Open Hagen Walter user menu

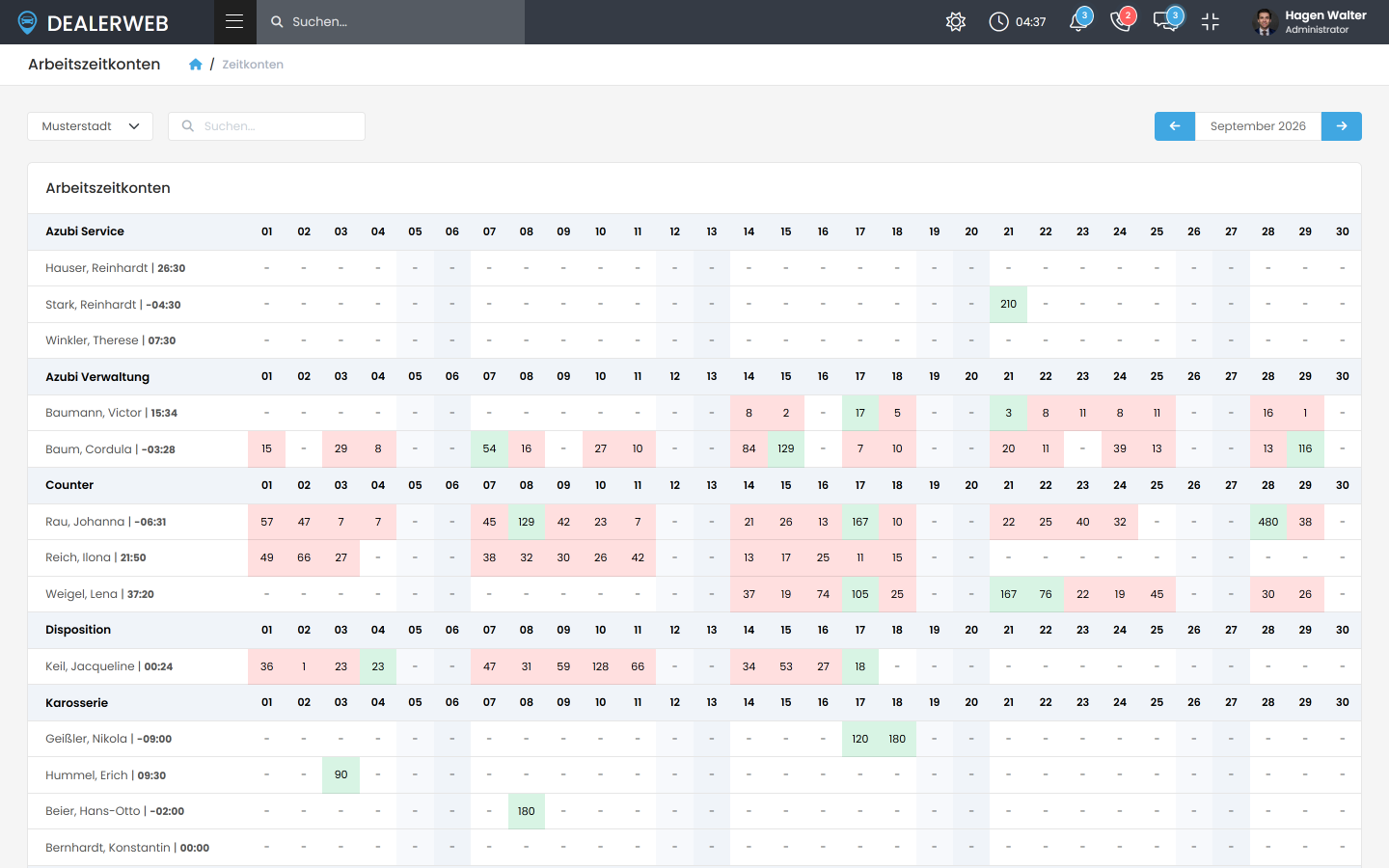pyautogui.click(x=1310, y=22)
